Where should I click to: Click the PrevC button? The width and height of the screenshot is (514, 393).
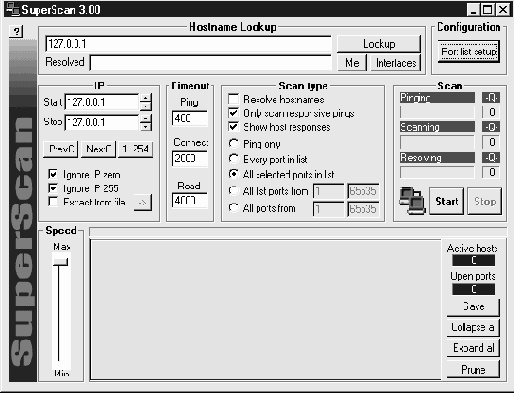click(60, 149)
